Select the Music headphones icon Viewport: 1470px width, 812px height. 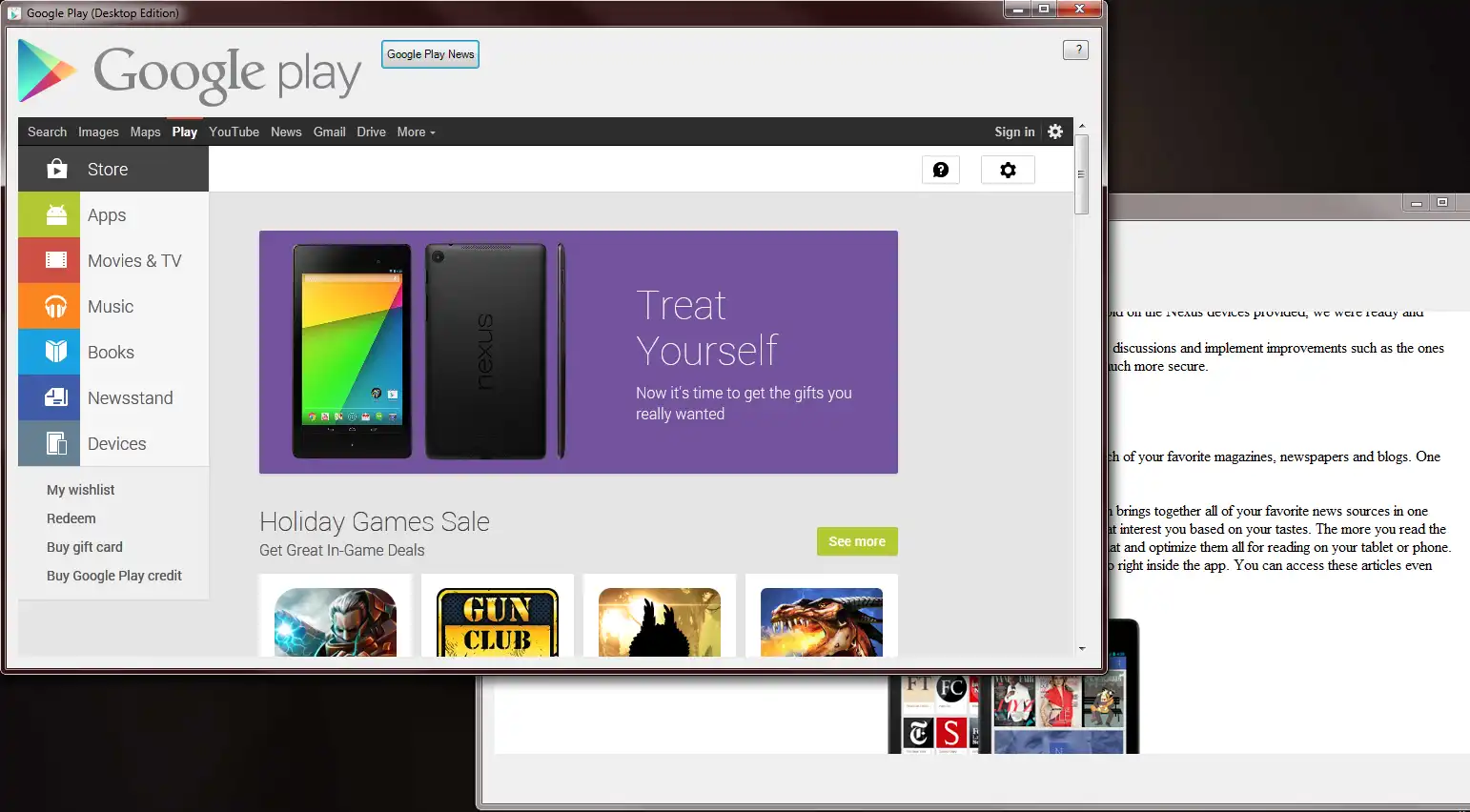pyautogui.click(x=56, y=306)
